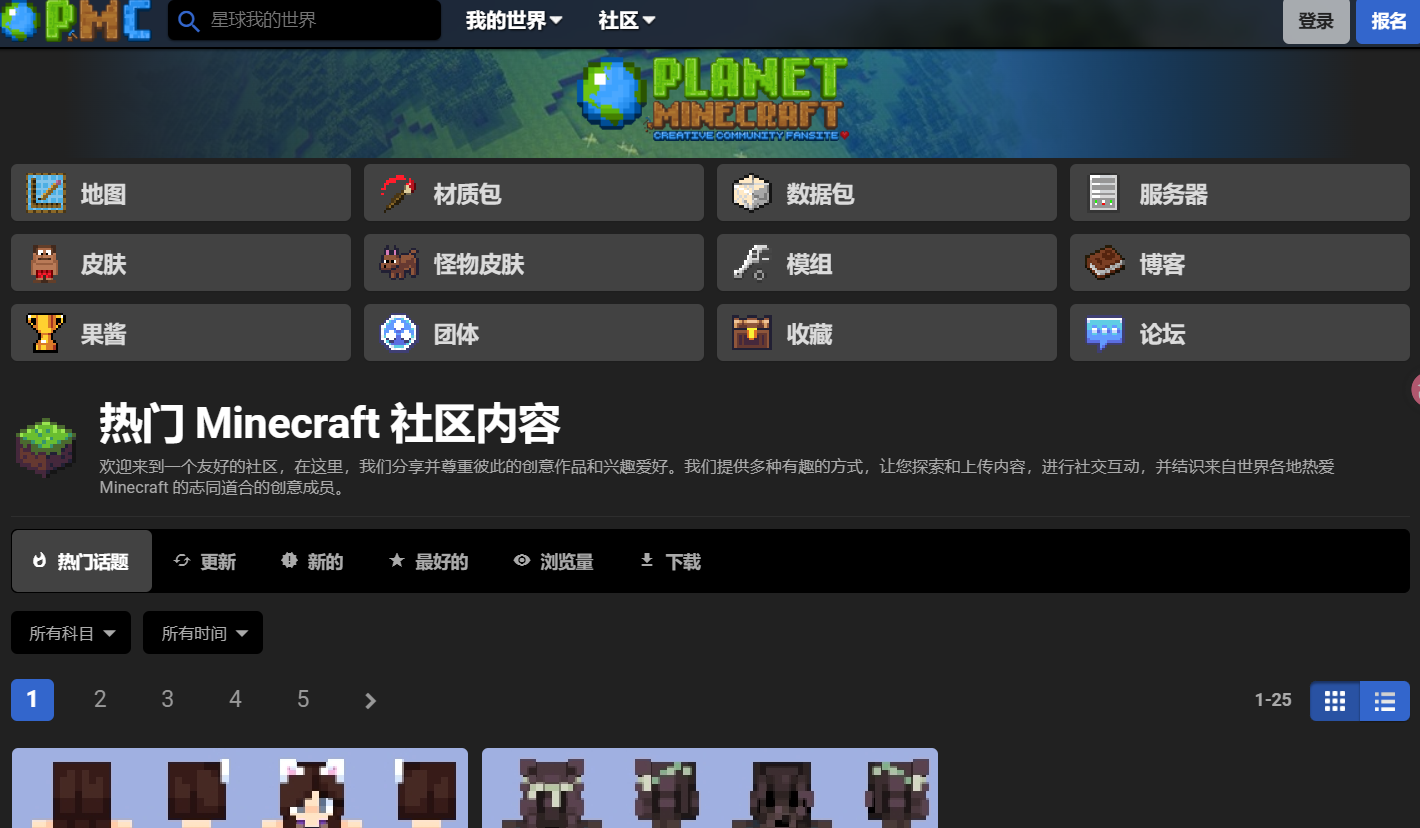This screenshot has width=1420, height=828.
Task: Click the PMC logo in top-left corner
Action: pos(76,20)
